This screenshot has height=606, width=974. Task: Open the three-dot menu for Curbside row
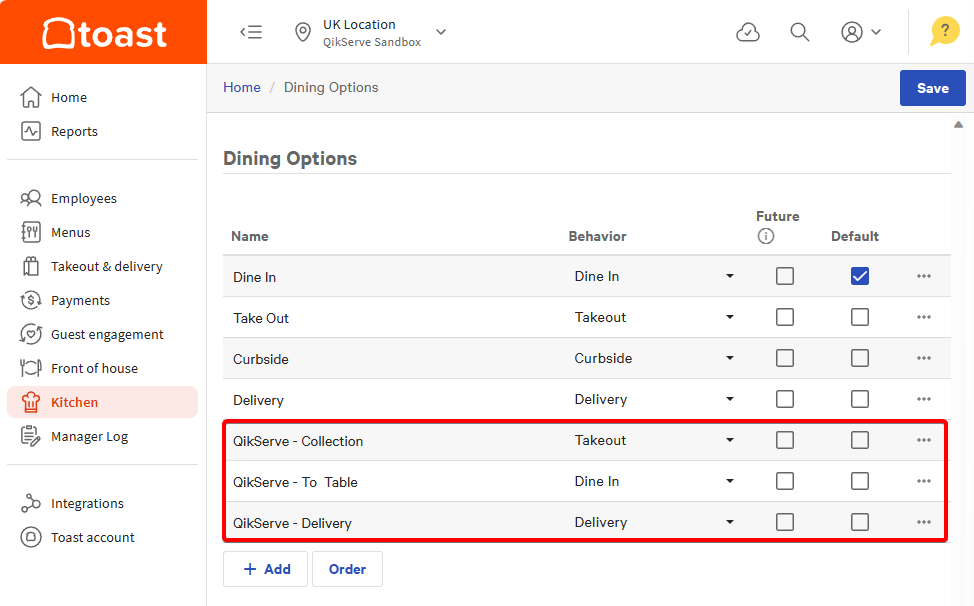click(x=923, y=358)
